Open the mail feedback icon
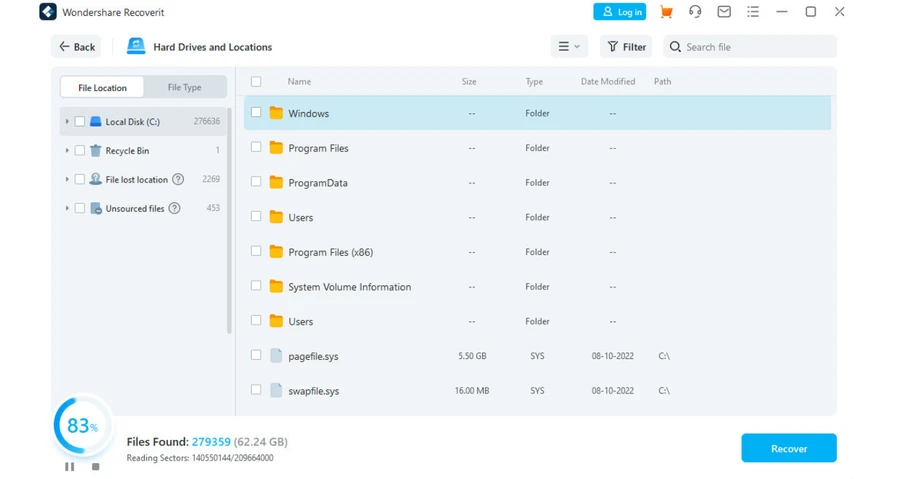 [x=724, y=11]
